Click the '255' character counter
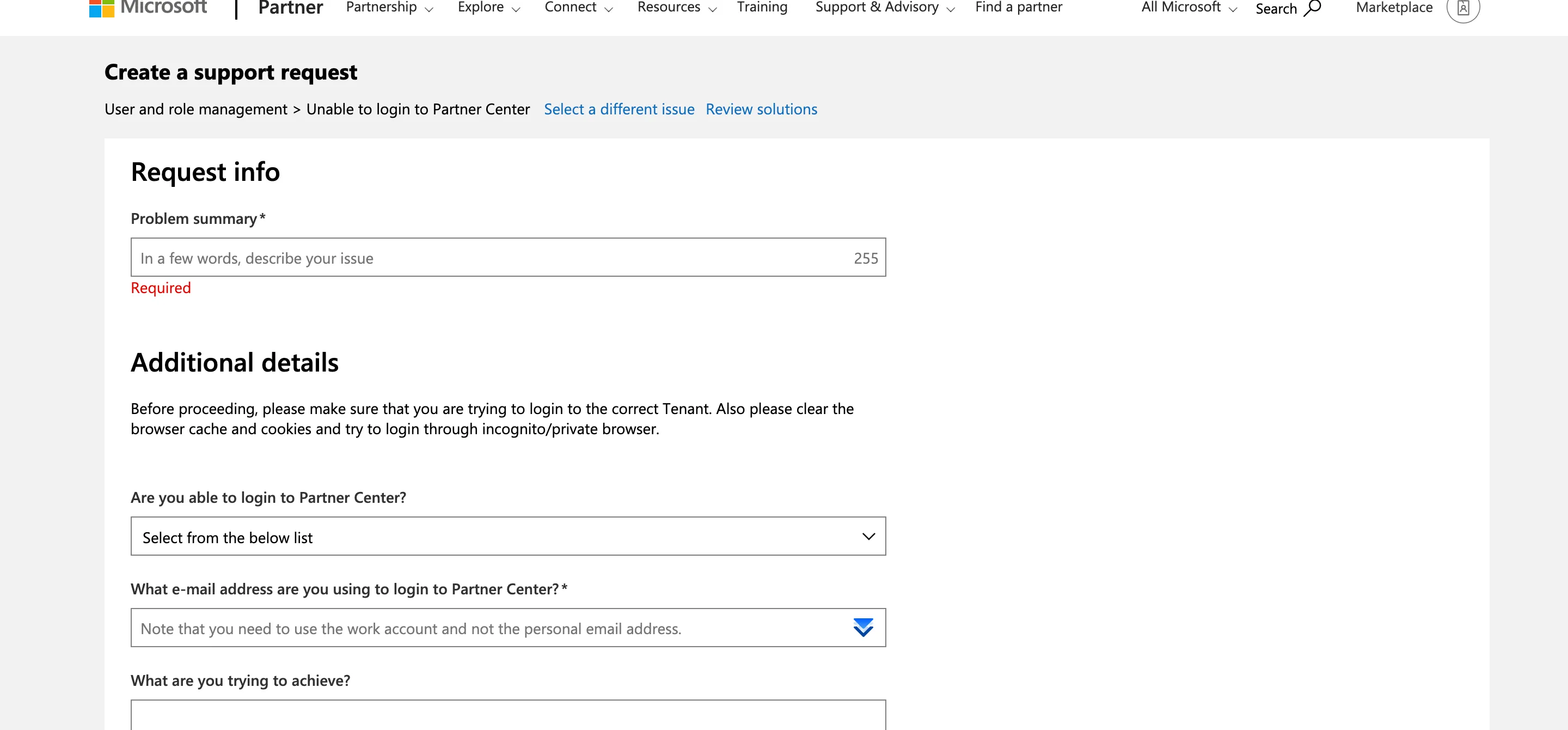Image resolution: width=1568 pixels, height=730 pixels. tap(866, 258)
